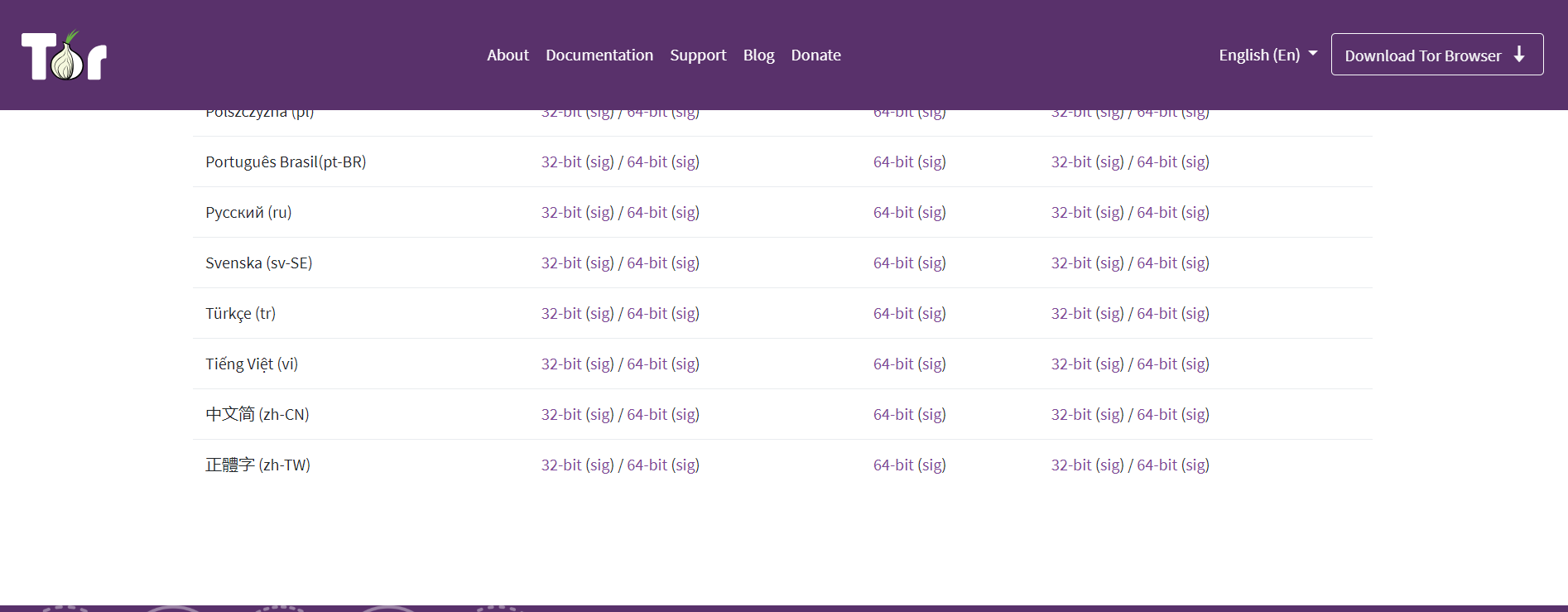Open first-column 32-bit link in zh-CN row
Viewport: 1568px width, 612px height.
(561, 414)
